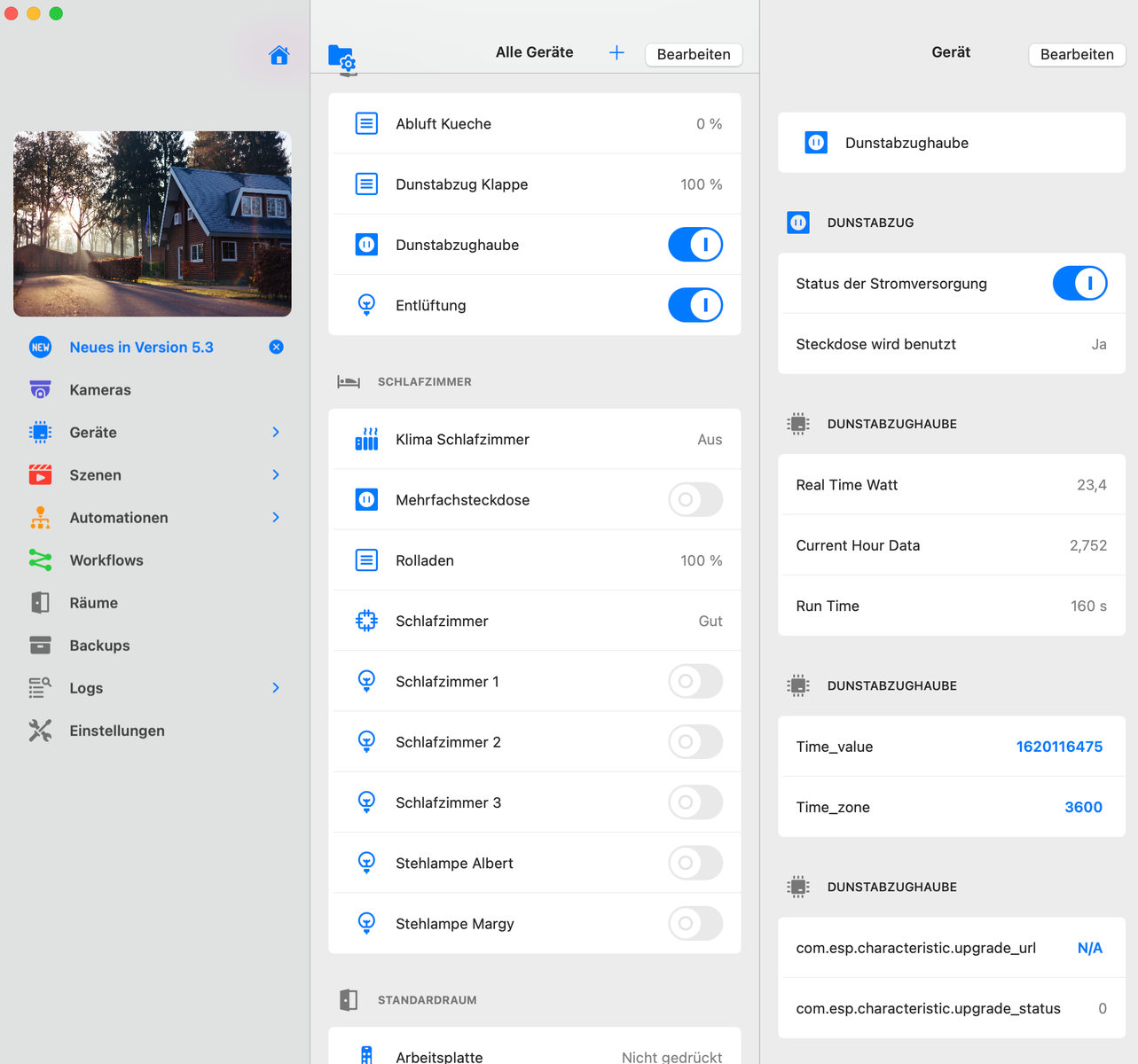This screenshot has width=1138, height=1064.
Task: Toggle Status der Stromversorgung off
Action: click(x=1079, y=284)
